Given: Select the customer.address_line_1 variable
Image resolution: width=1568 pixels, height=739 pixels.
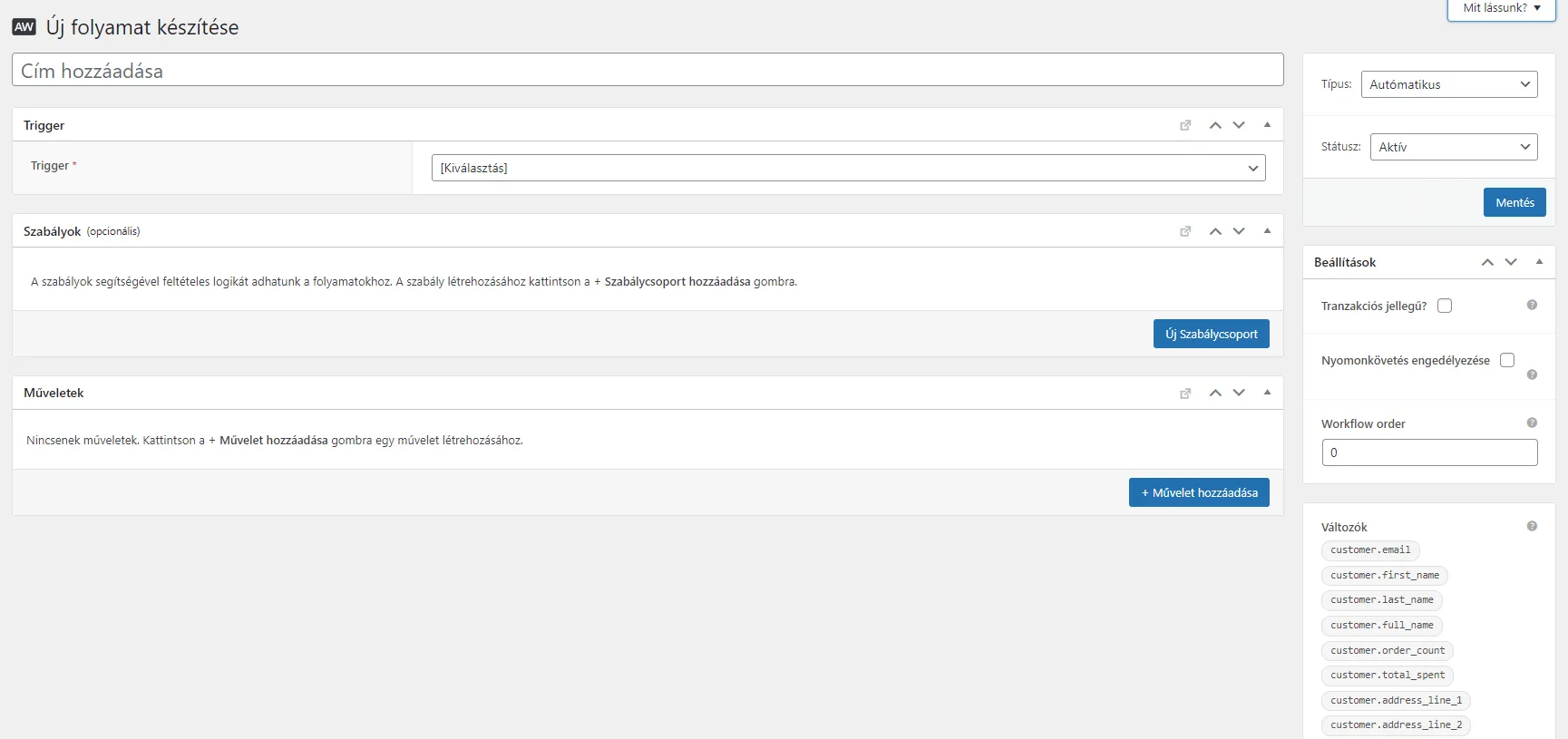Looking at the screenshot, I should coord(1397,701).
